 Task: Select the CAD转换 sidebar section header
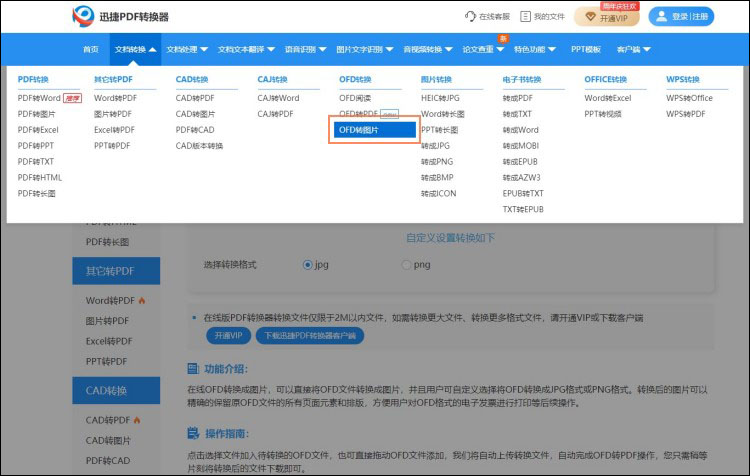coord(116,390)
